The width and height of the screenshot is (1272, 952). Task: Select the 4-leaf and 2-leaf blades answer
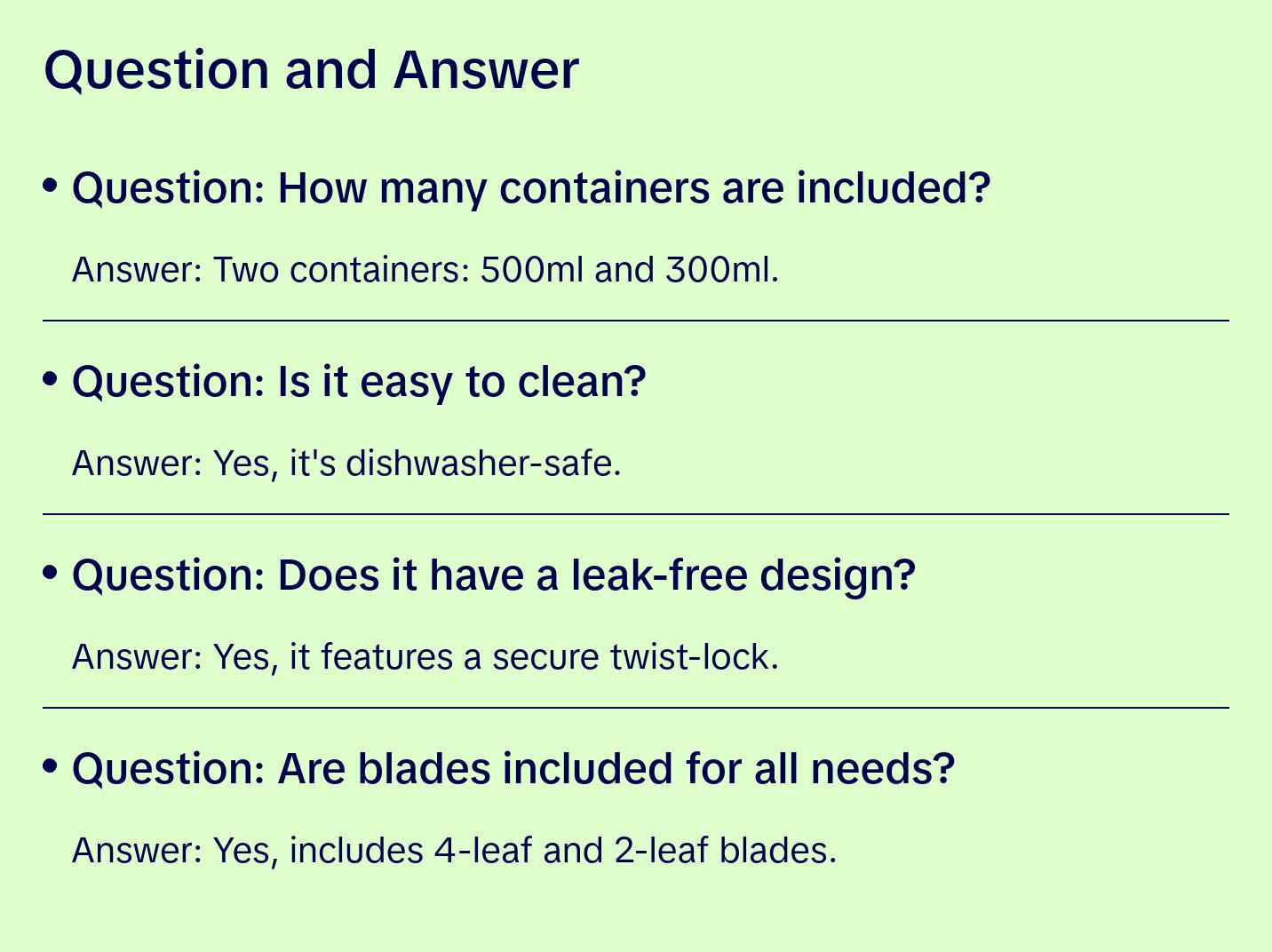coord(454,851)
